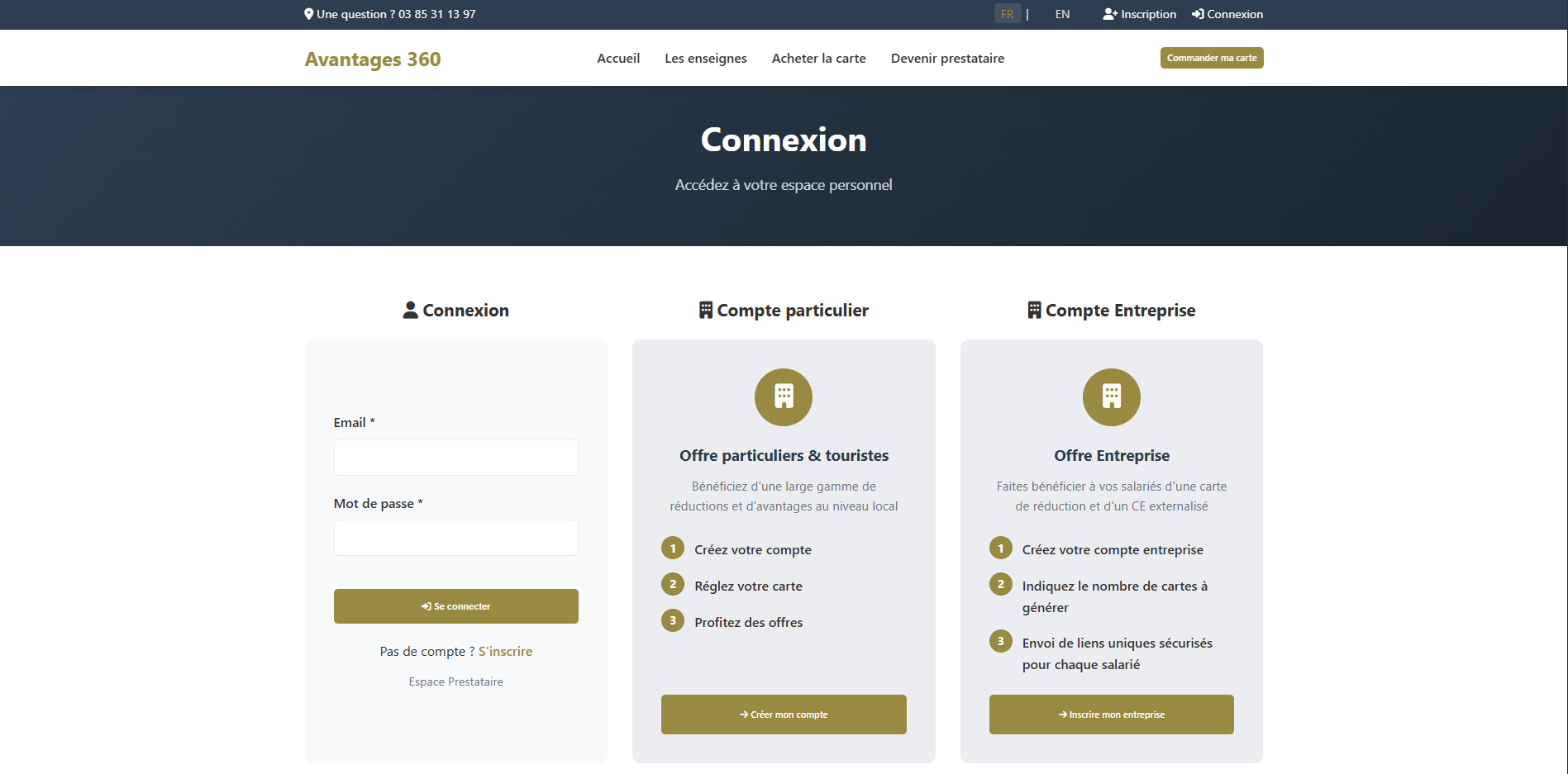This screenshot has height=774, width=1568.
Task: Select Devenir prestataire in the navigation
Action: click(947, 58)
